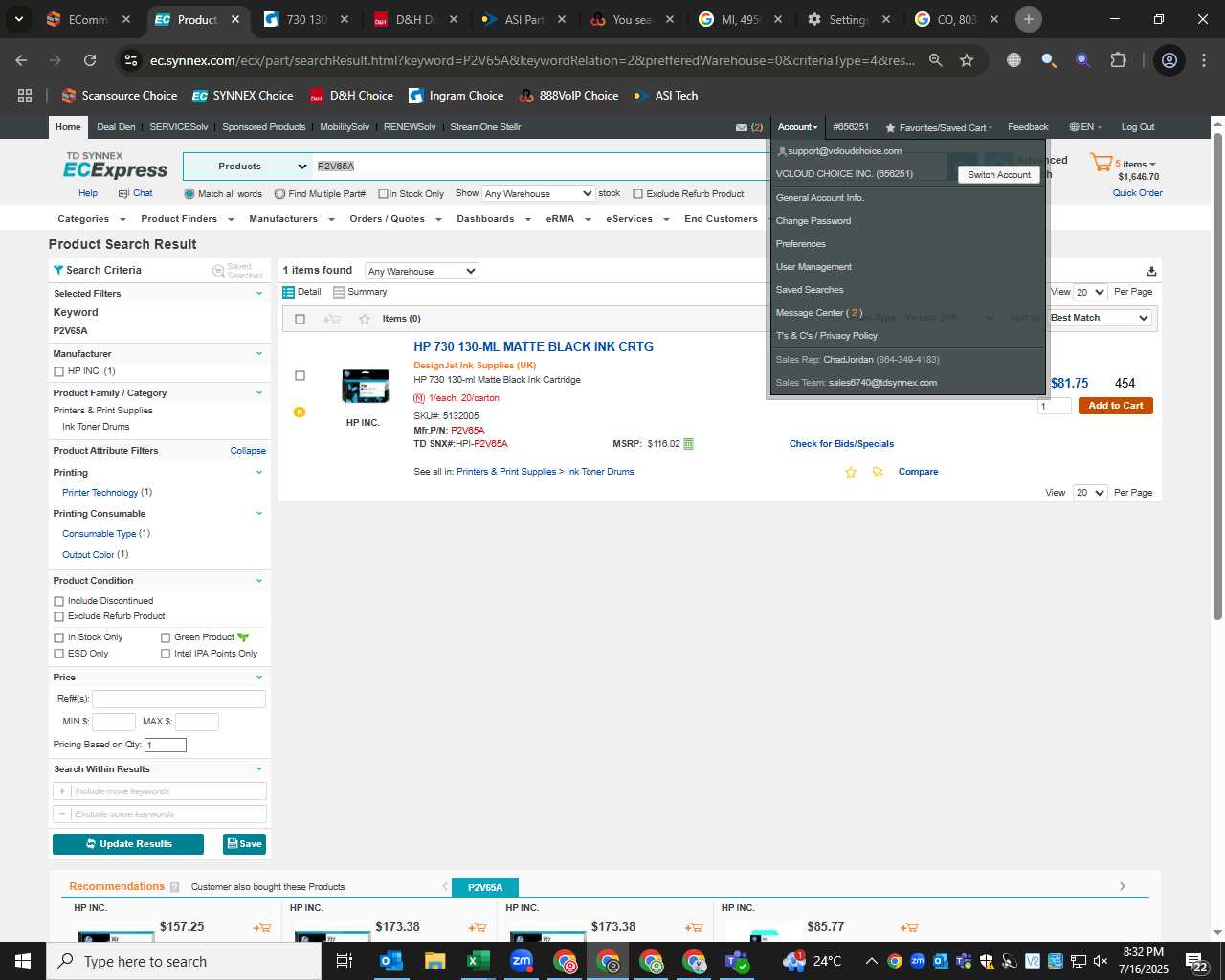Open browser extensions puzzle icon
This screenshot has height=980, width=1225.
[1118, 60]
